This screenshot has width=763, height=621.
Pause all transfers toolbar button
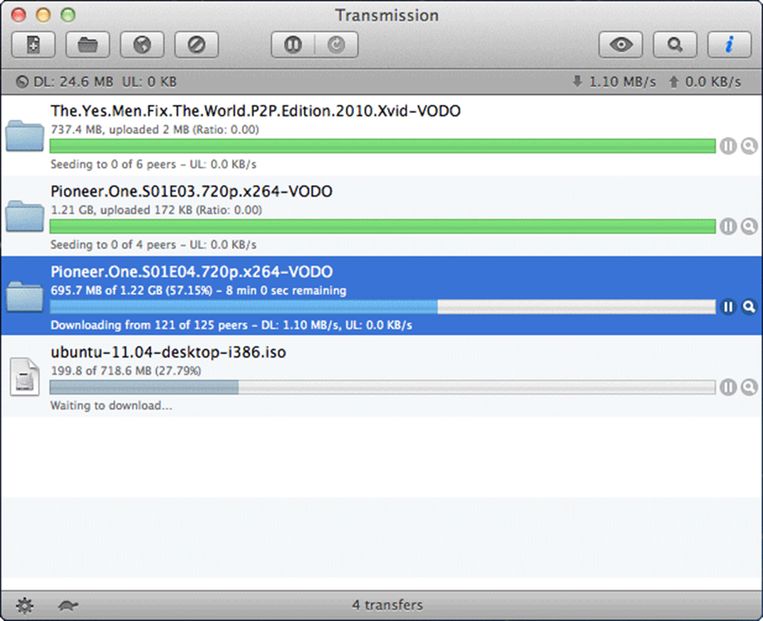pyautogui.click(x=293, y=45)
